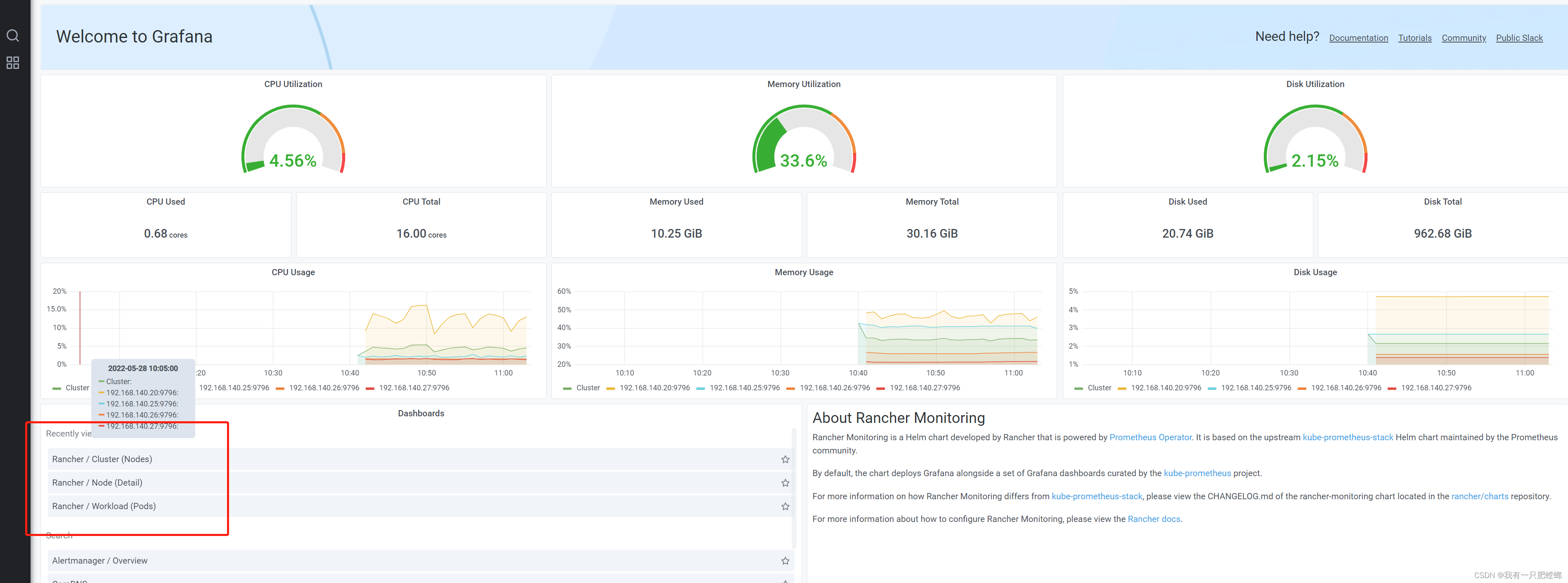
Task: Open the Prometheus Operator link
Action: [1150, 437]
